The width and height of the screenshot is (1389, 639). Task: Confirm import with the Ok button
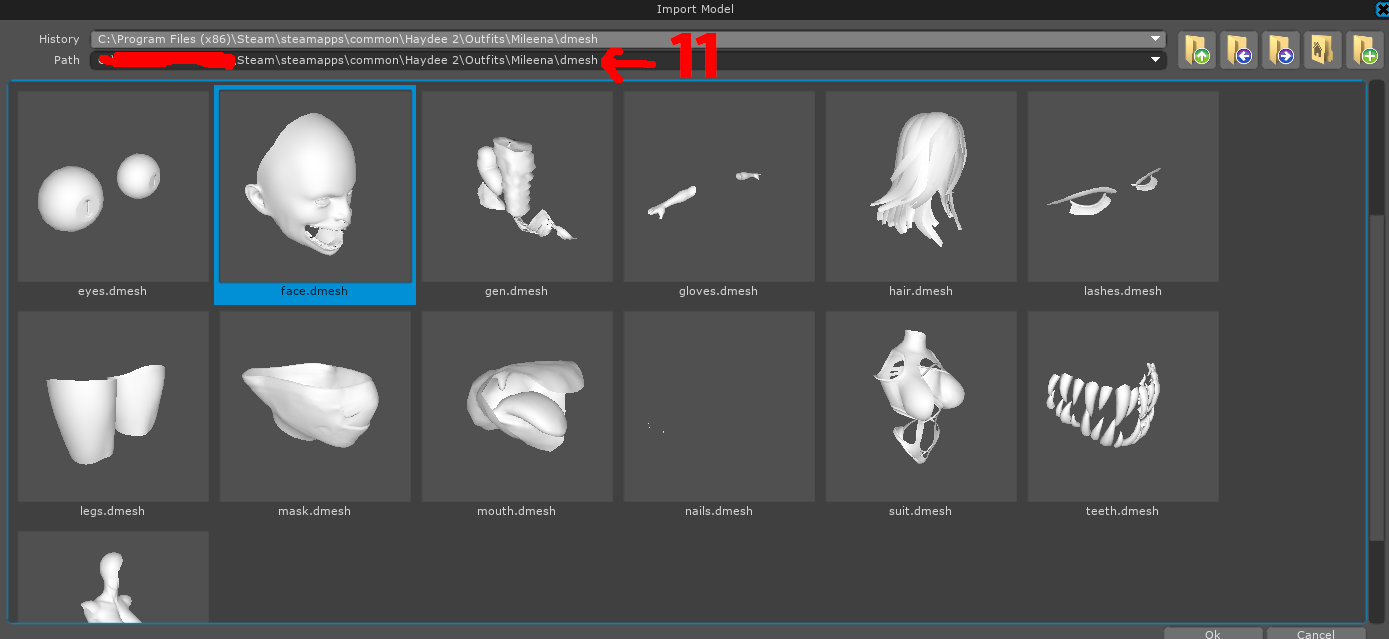click(x=1213, y=634)
